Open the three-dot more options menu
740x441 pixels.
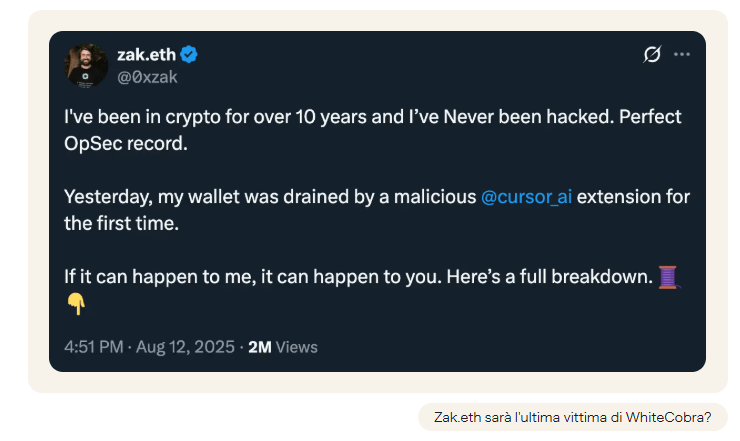(681, 54)
